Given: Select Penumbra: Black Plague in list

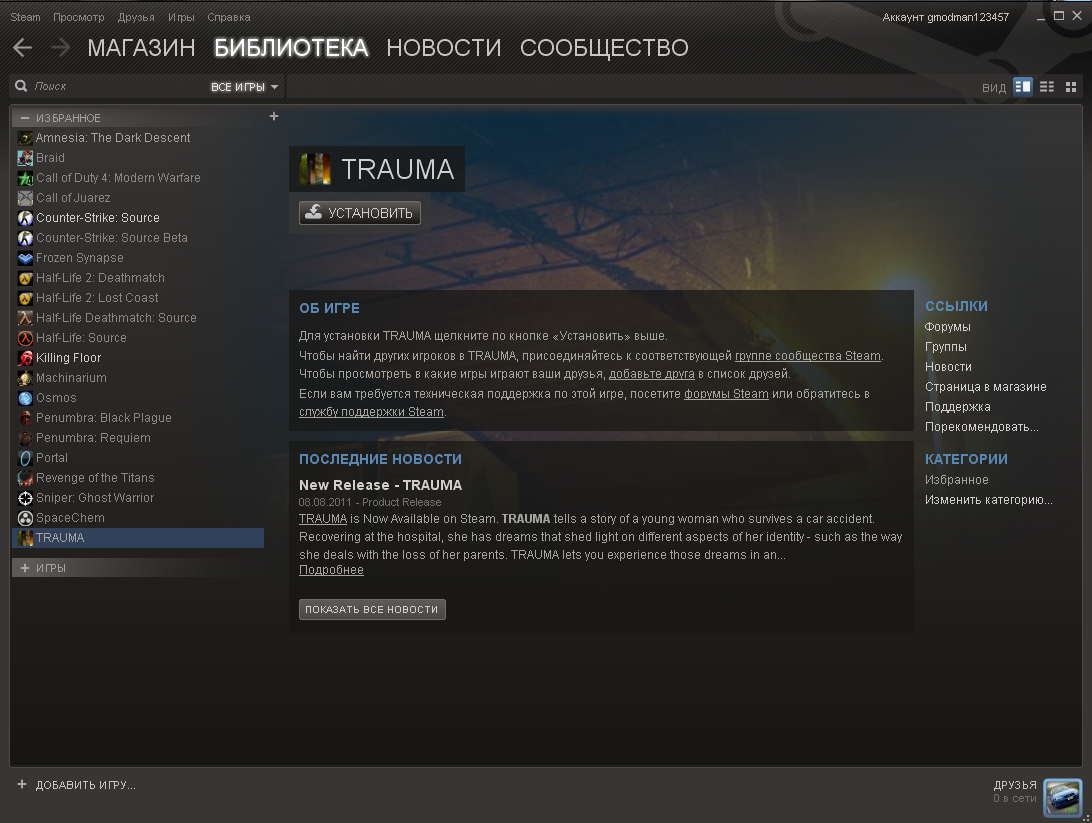Looking at the screenshot, I should point(138,418).
